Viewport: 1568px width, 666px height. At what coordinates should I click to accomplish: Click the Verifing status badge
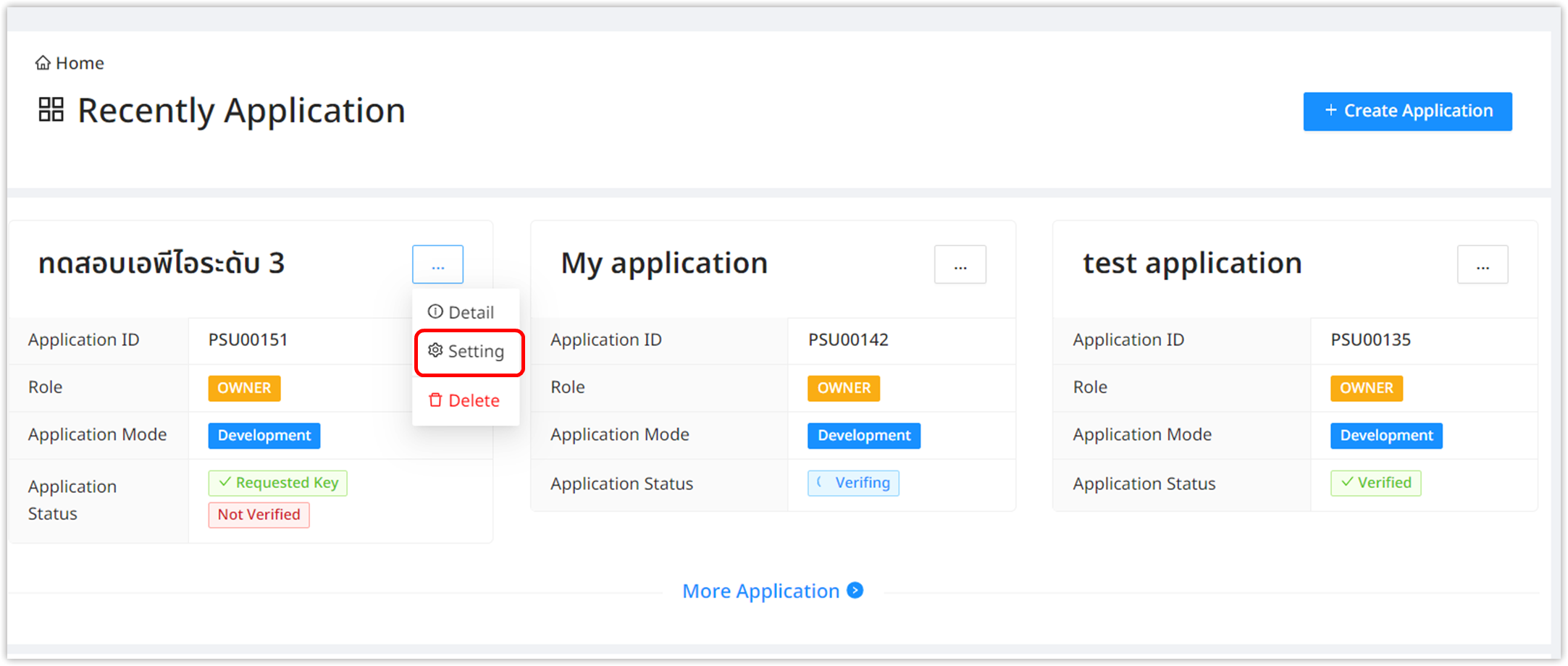pos(853,483)
